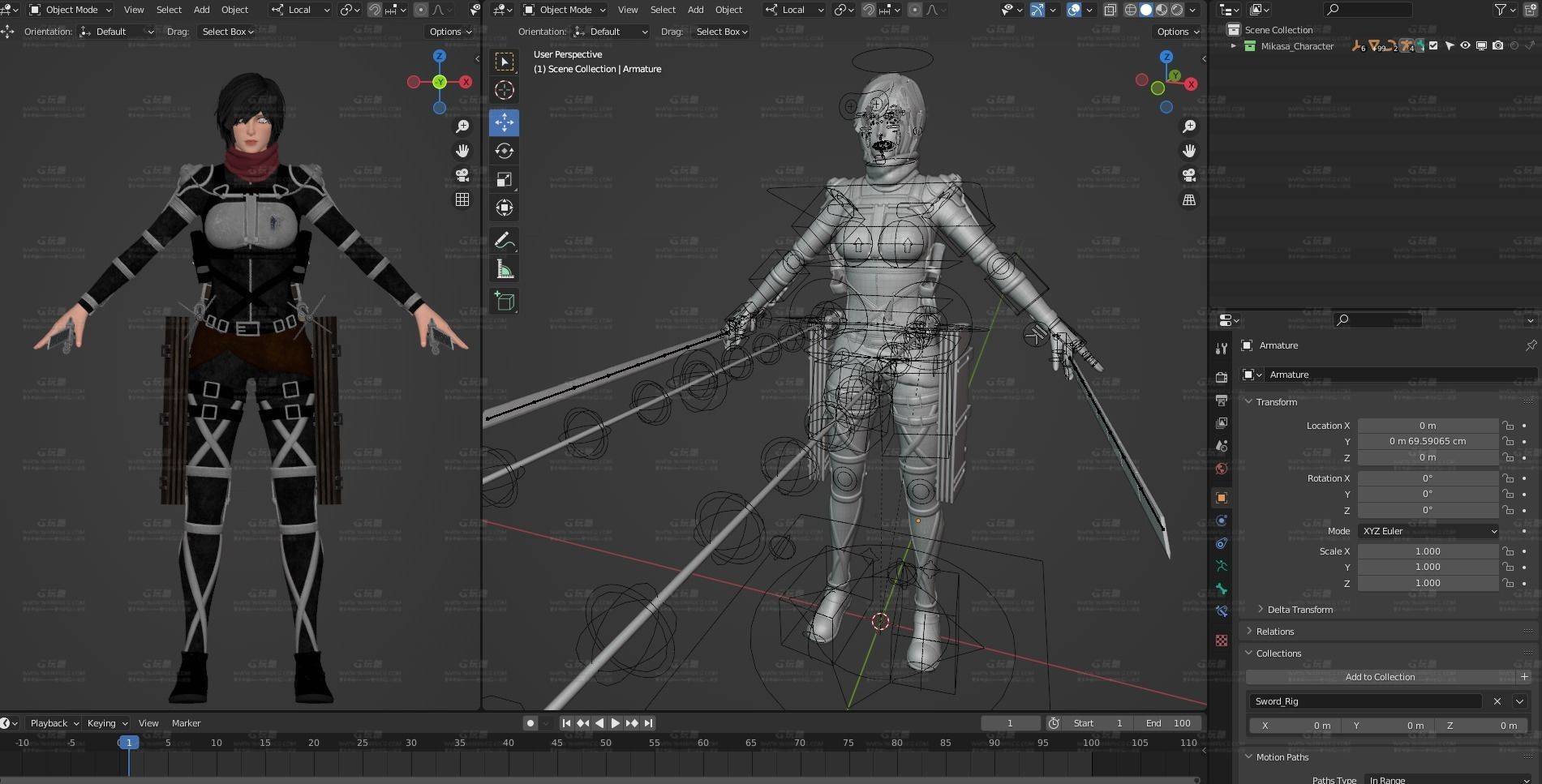Screen dimensions: 1542x784
Task: Click zoom magnifier in right viewport
Action: (1189, 126)
